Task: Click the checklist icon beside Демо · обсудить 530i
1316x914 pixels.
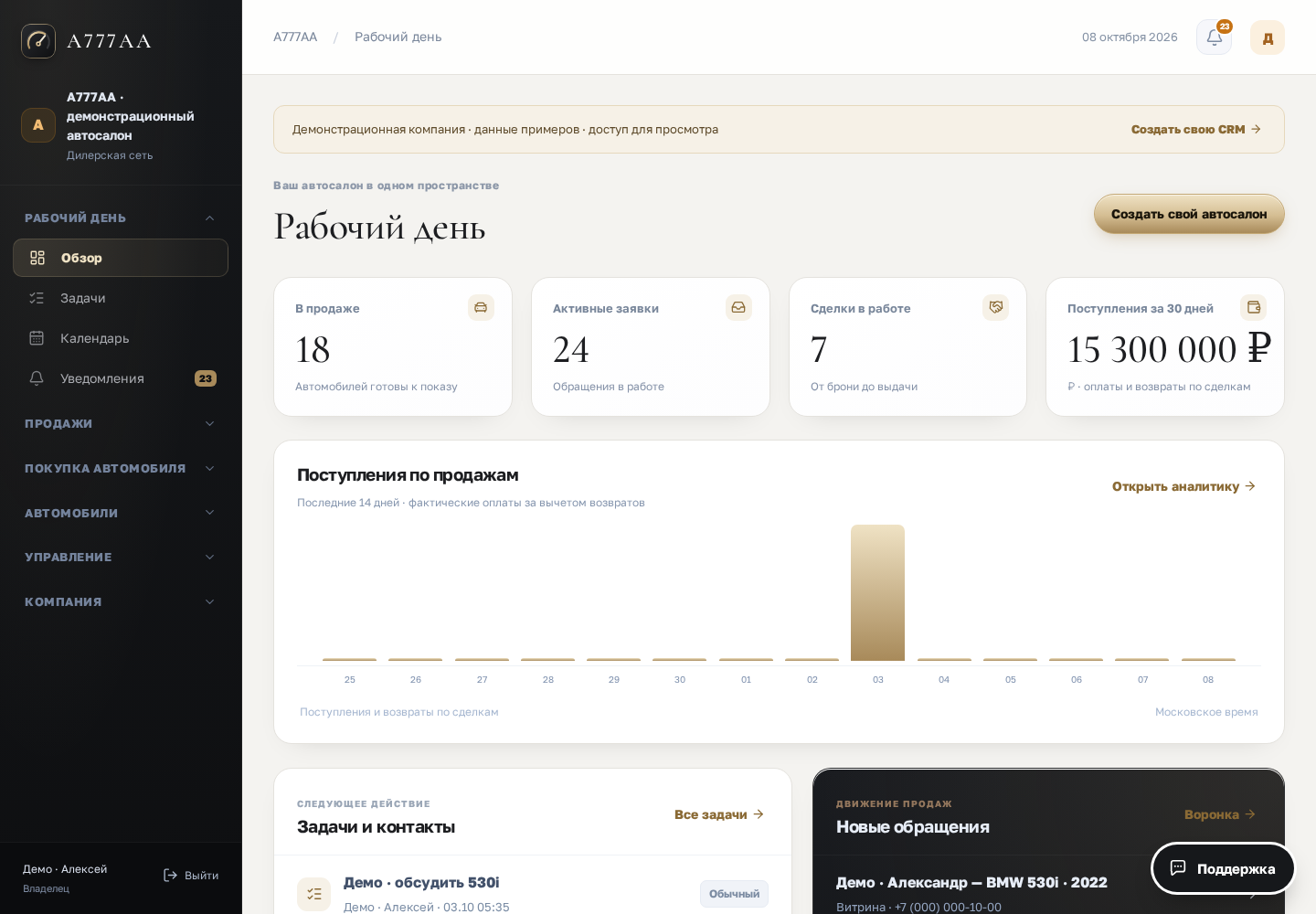Action: pos(313,894)
